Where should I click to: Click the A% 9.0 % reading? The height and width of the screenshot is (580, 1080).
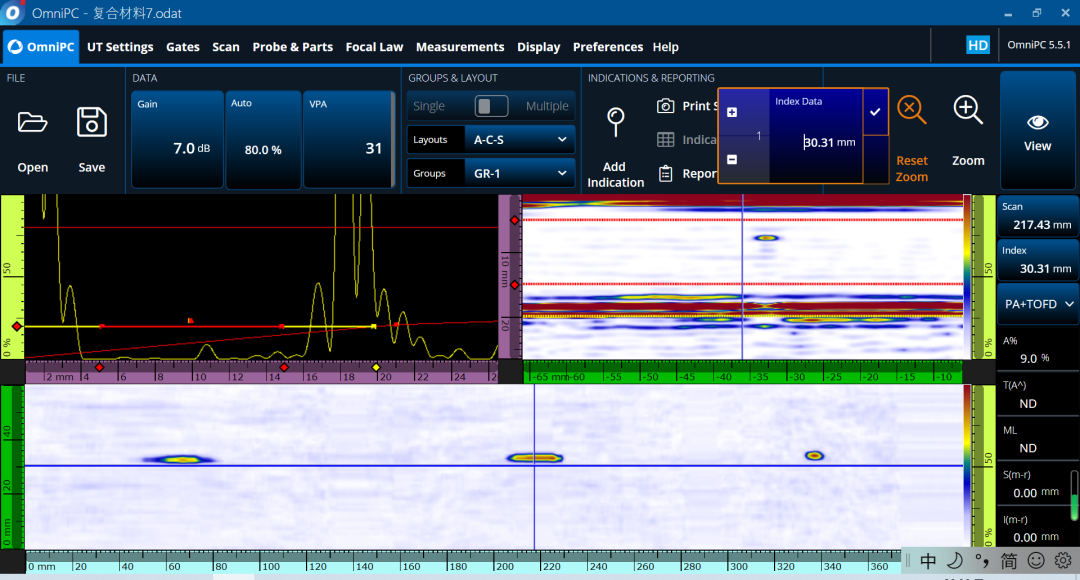[1038, 349]
